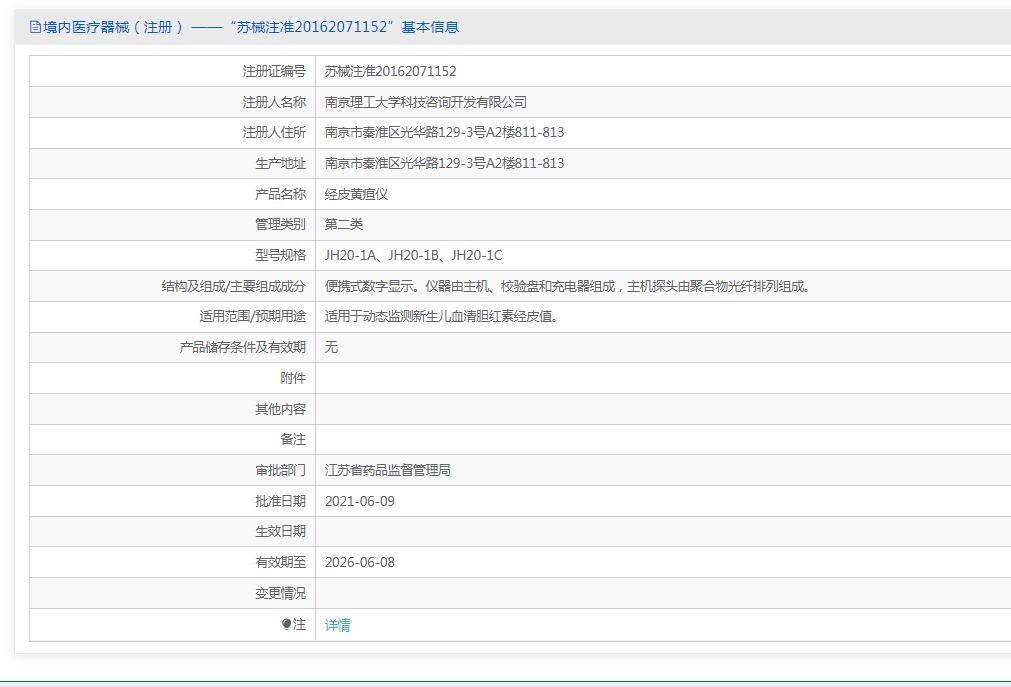
Task: Click the 注册人名称 label
Action: 274,102
